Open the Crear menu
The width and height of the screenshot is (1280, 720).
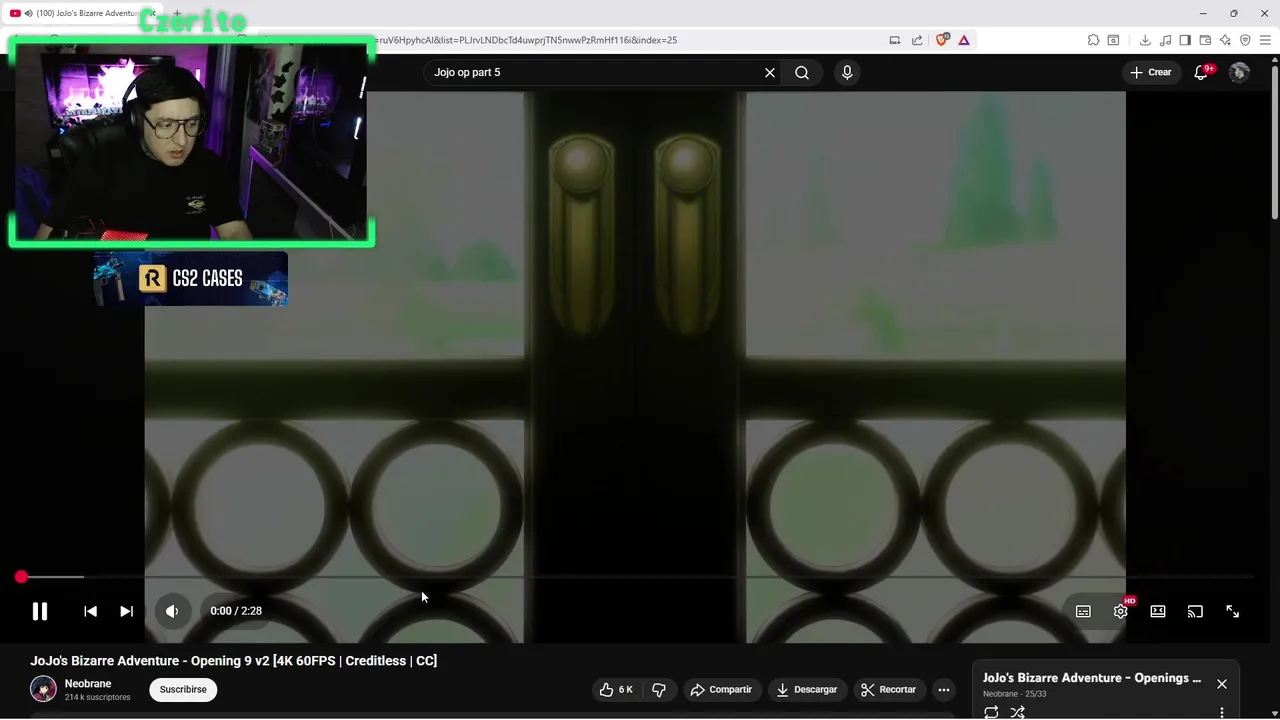[x=1151, y=72]
